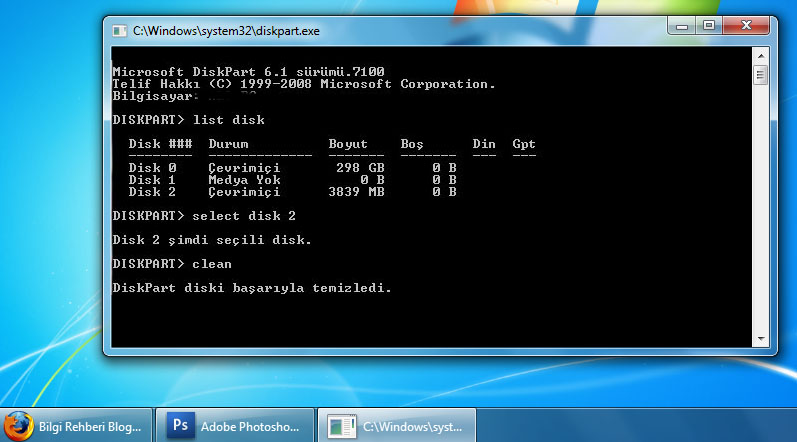Click the "Boyut" column header
Screen dimensions: 797x442
pos(348,144)
